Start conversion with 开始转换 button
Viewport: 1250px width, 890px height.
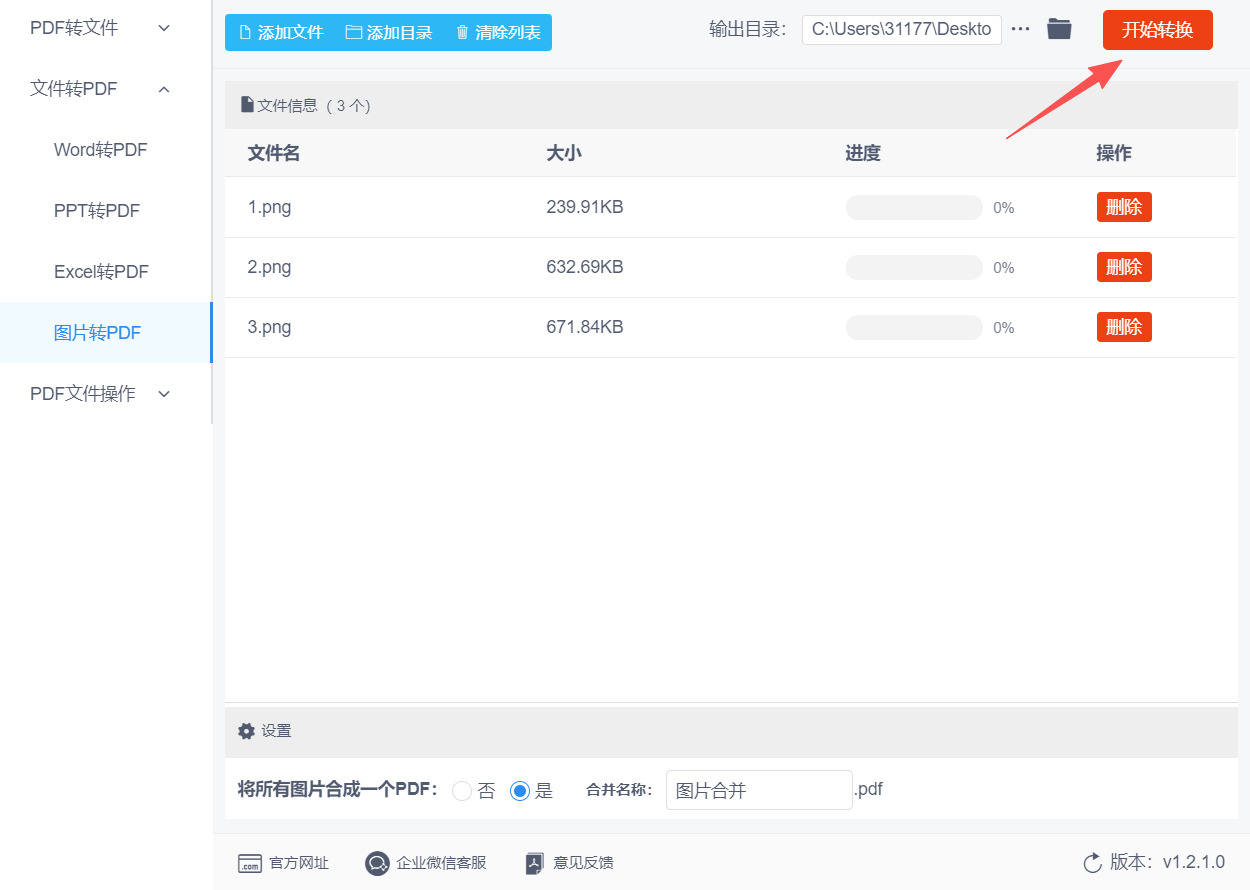pyautogui.click(x=1157, y=30)
